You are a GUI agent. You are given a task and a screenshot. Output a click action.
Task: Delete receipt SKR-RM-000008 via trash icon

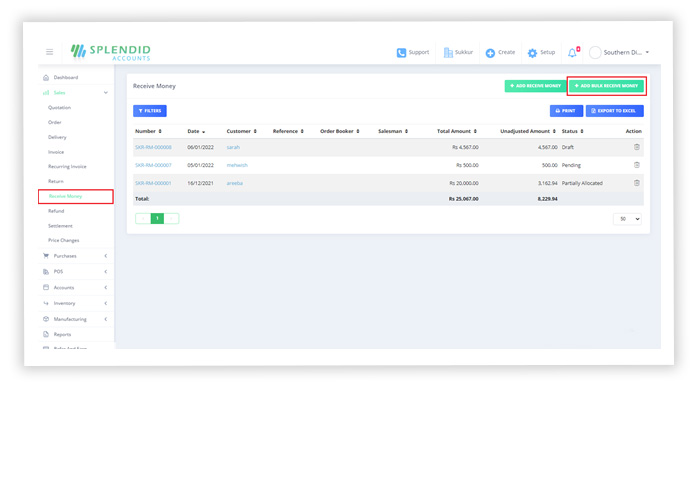point(637,147)
